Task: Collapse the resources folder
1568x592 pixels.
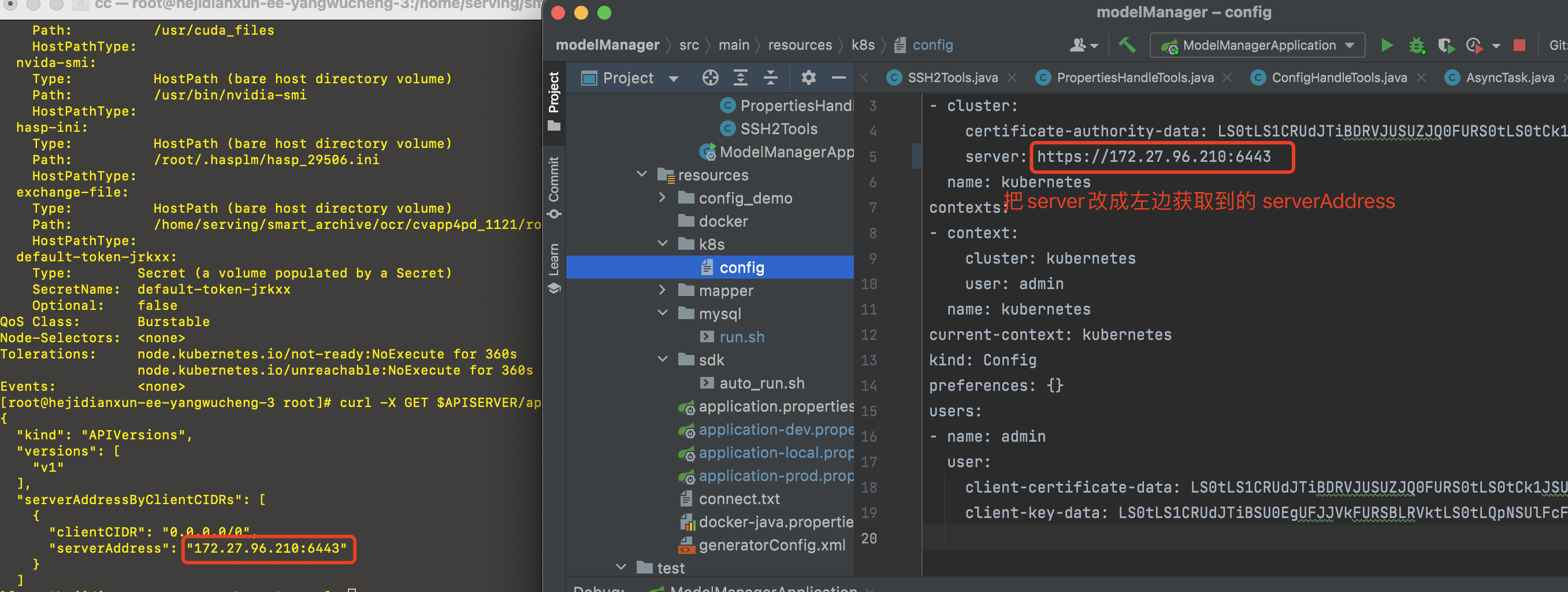Action: pyautogui.click(x=641, y=174)
